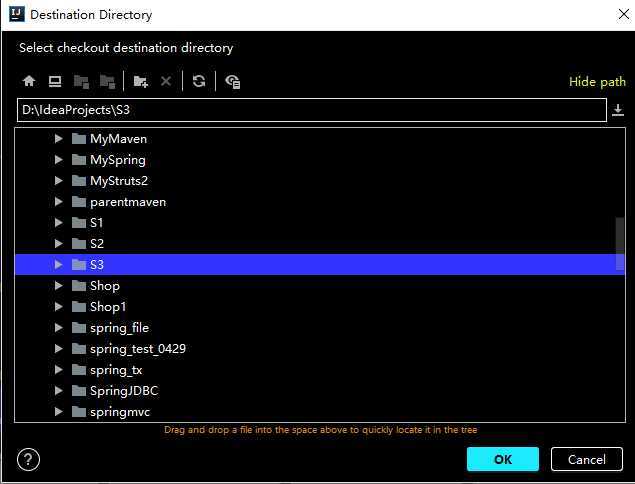Click the SpringJDBC folder icon

[x=79, y=390]
